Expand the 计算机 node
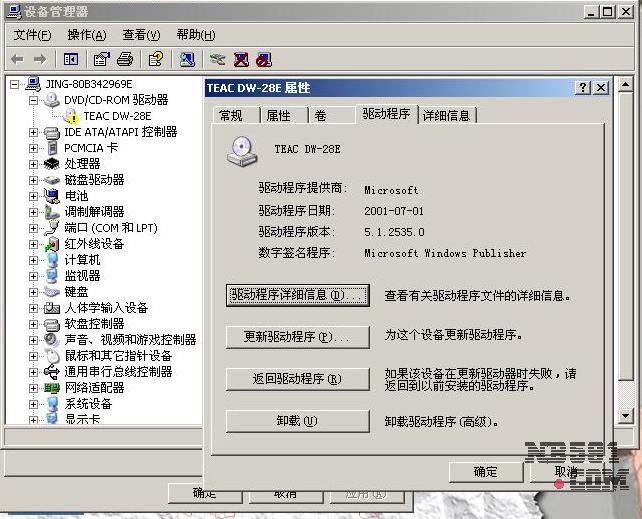This screenshot has height=519, width=642. [x=34, y=260]
